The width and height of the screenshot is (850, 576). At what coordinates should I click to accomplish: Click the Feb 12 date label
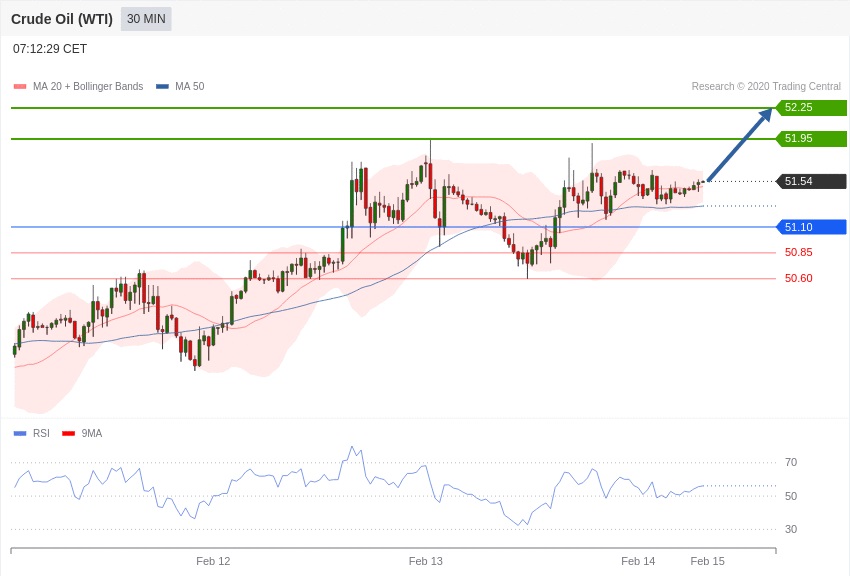213,561
